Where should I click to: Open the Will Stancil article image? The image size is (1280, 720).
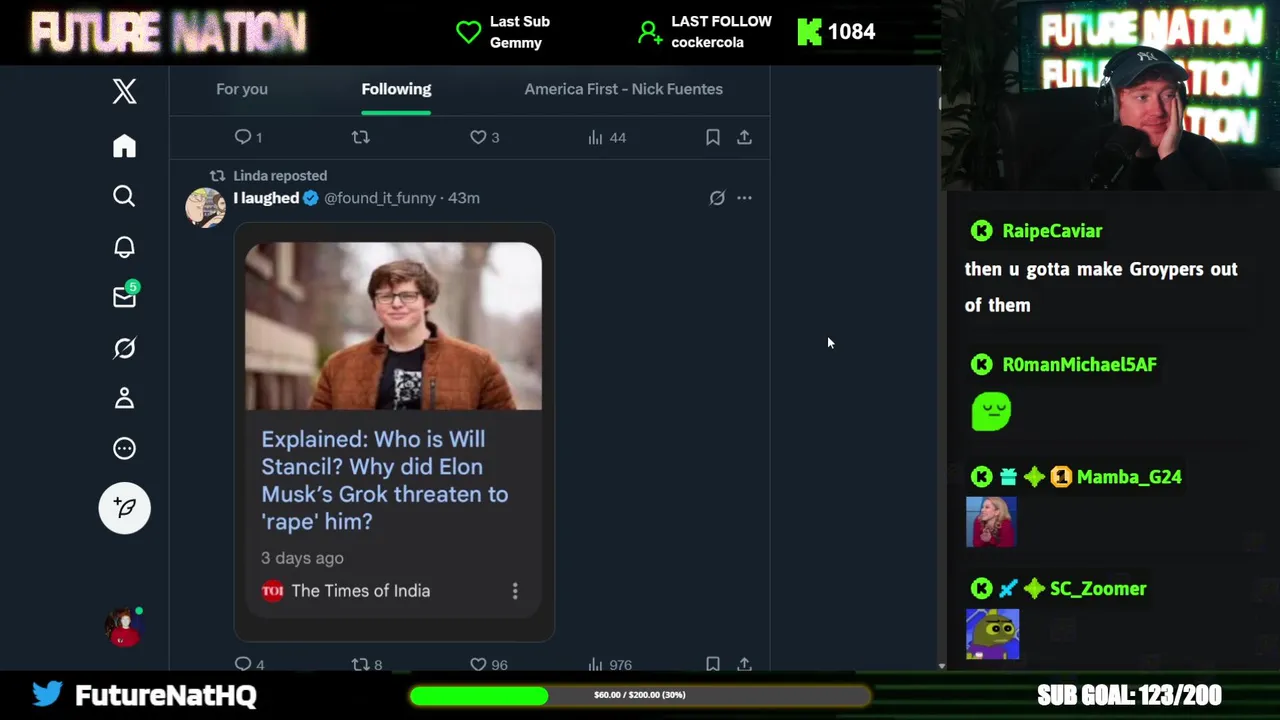pos(394,326)
